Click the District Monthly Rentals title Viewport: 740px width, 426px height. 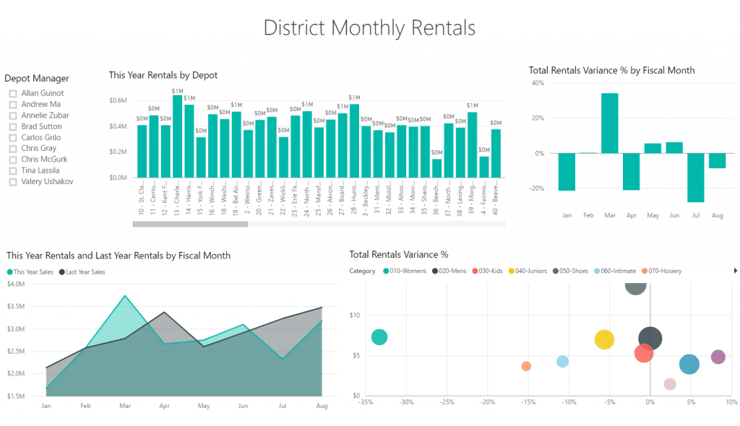369,27
